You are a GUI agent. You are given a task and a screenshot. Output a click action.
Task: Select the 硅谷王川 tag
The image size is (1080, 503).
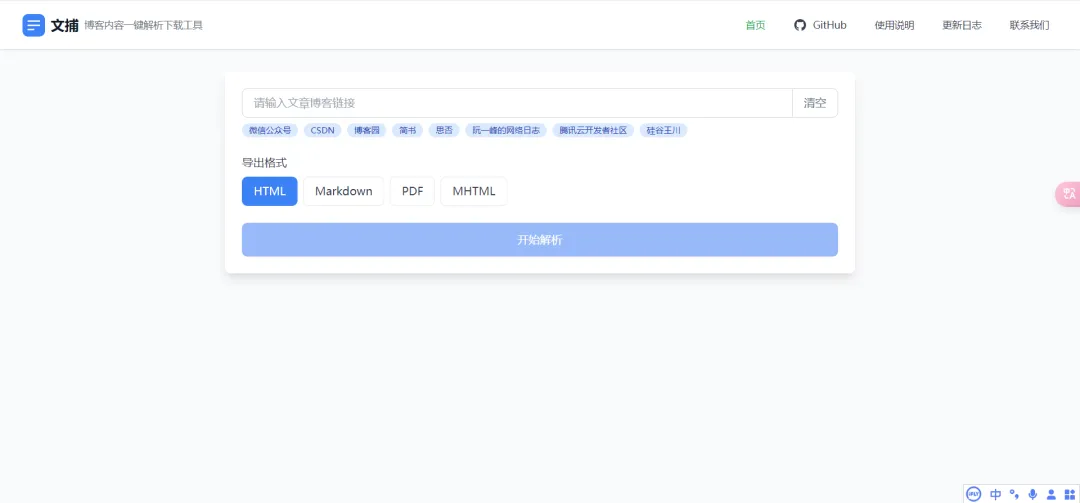(663, 130)
